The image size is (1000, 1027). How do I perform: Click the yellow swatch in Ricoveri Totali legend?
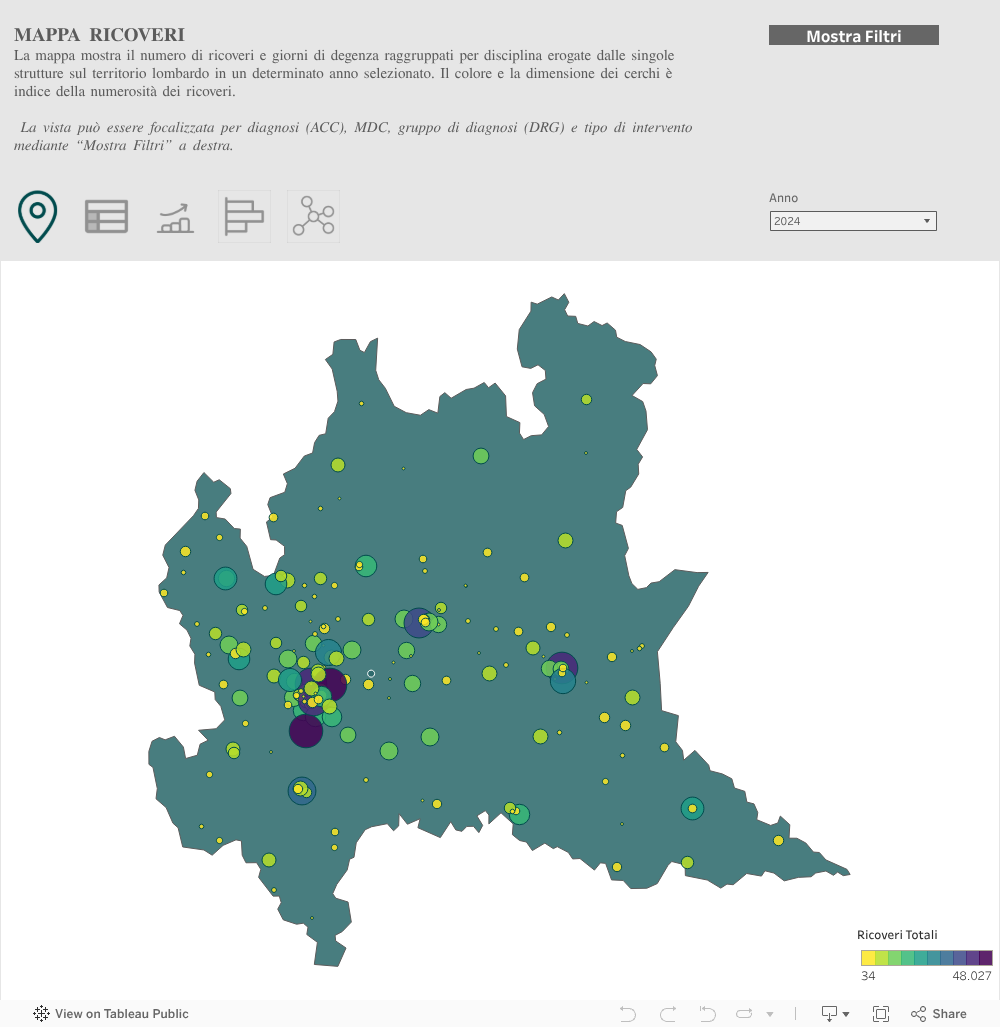(868, 958)
